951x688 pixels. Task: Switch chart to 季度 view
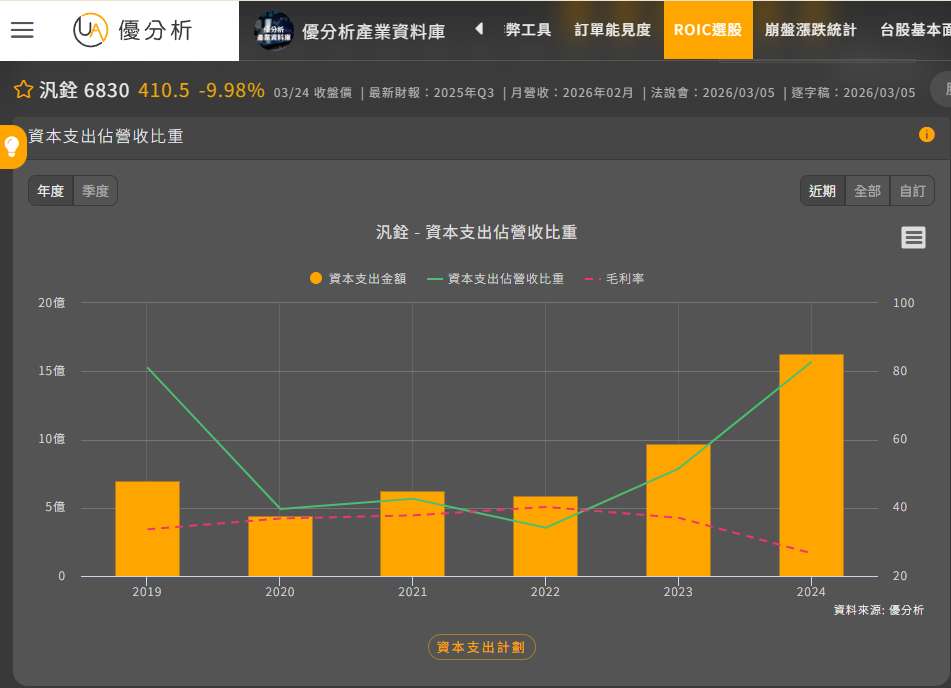pyautogui.click(x=96, y=191)
